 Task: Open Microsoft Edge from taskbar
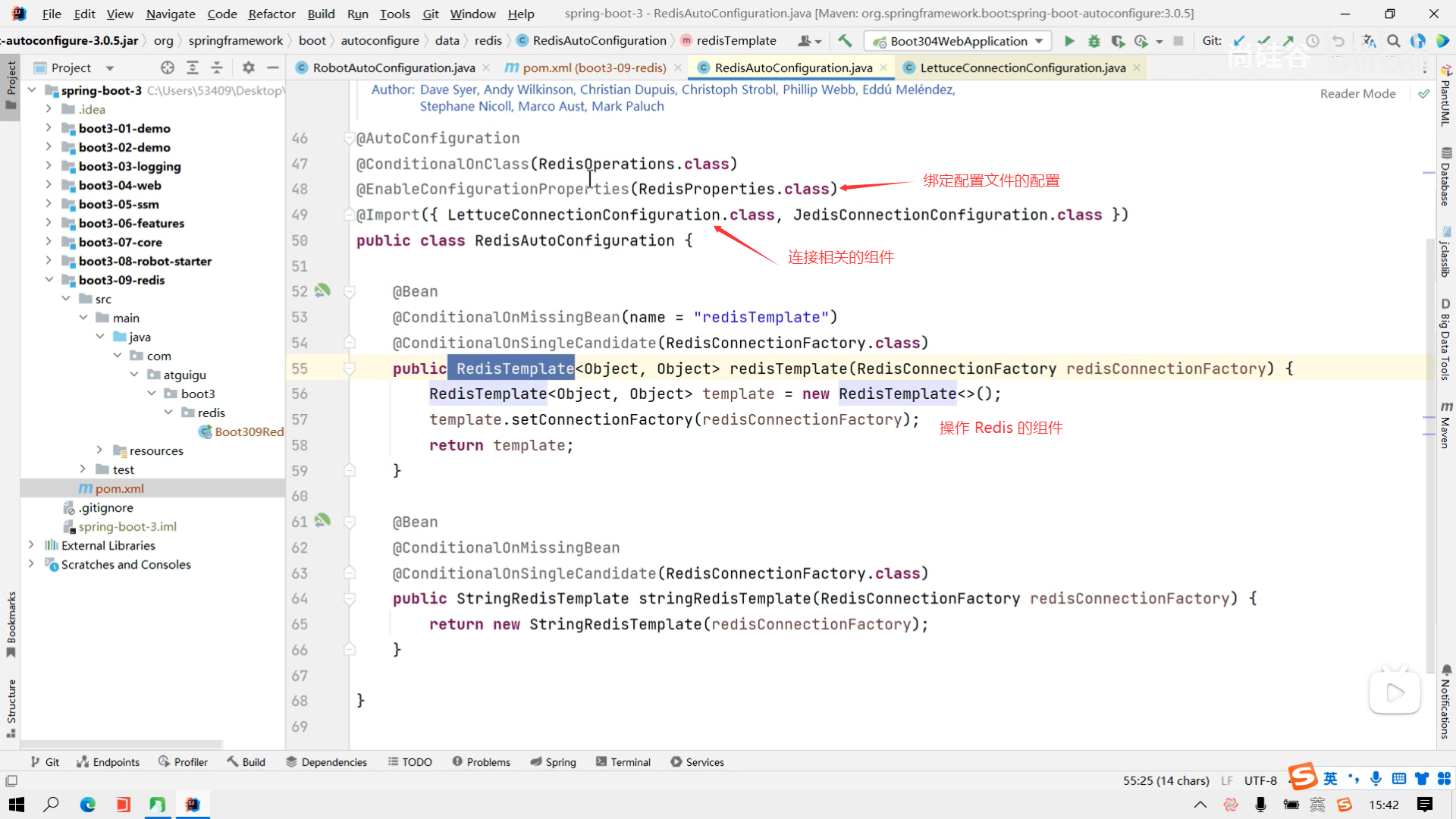pos(88,805)
